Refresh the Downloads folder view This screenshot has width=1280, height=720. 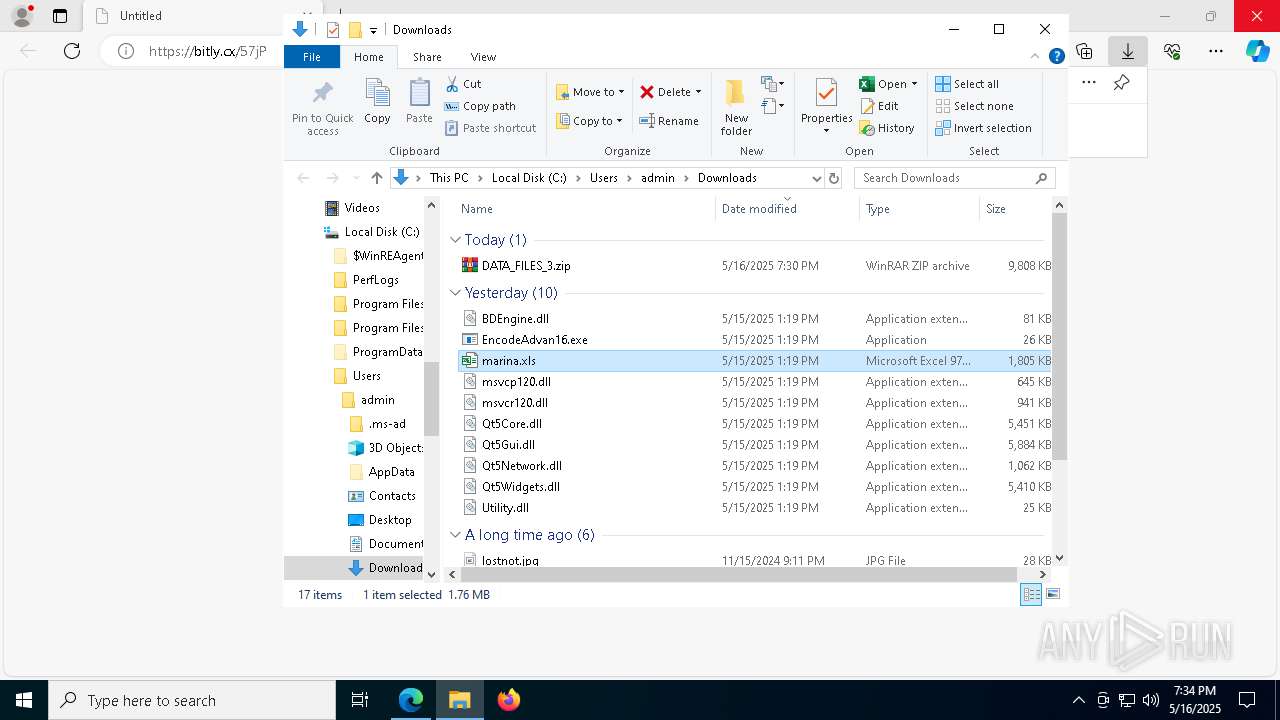point(834,178)
